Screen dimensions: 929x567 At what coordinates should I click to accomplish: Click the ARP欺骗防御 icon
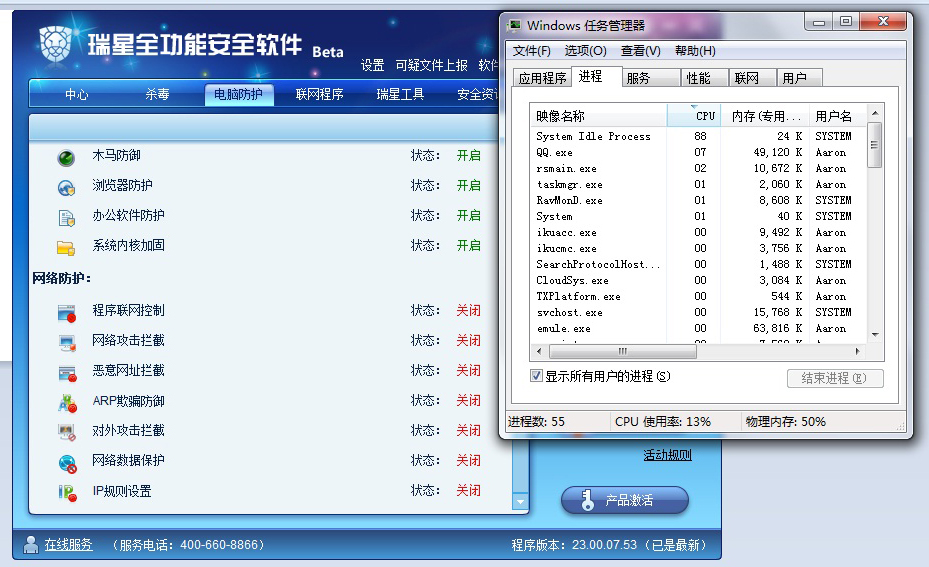(67, 403)
